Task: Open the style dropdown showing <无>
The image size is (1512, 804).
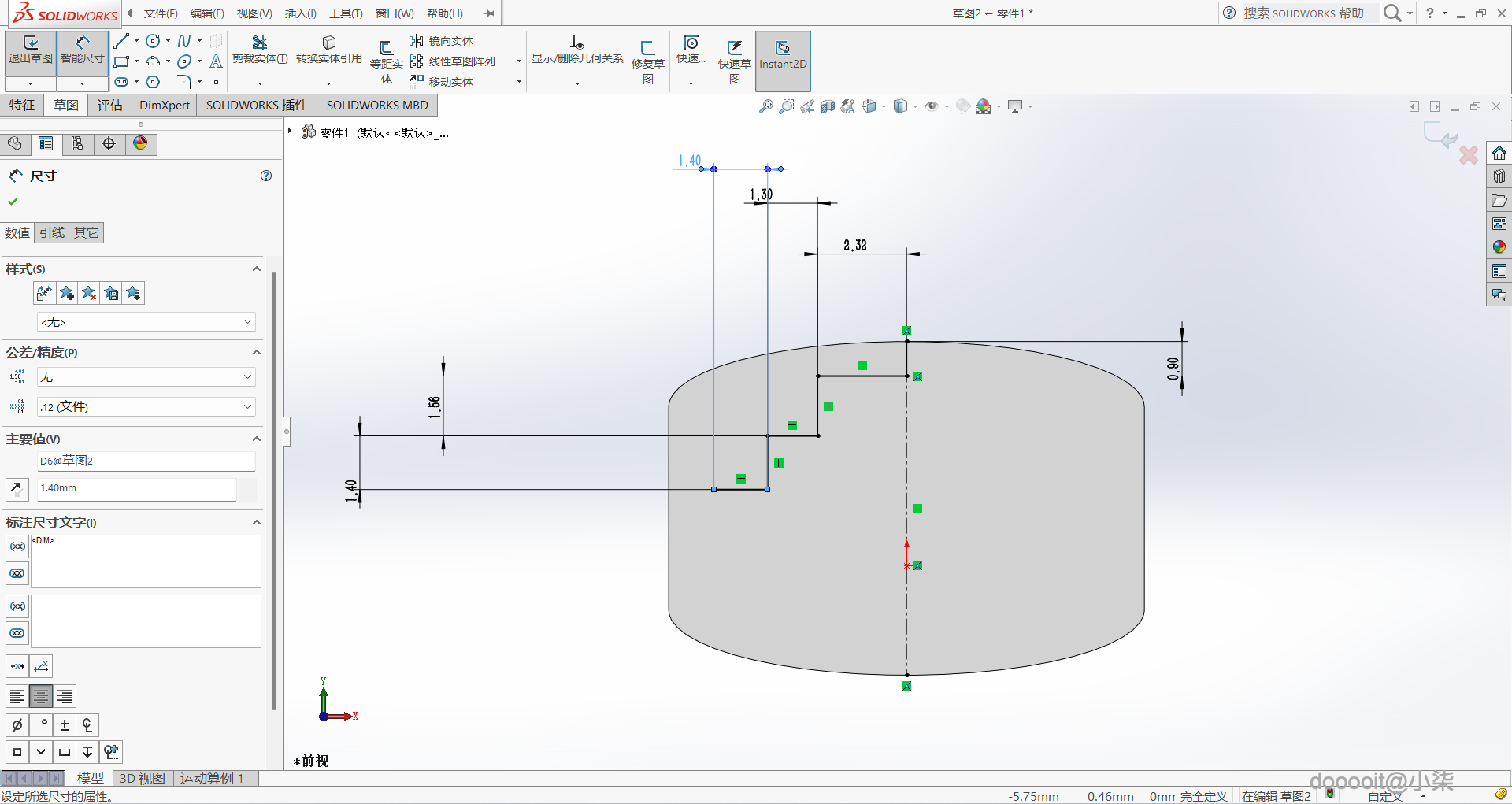Action: coord(146,322)
